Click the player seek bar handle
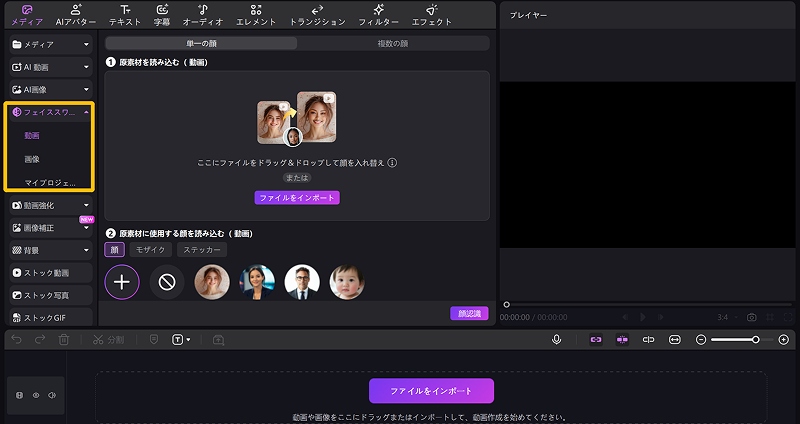The height and width of the screenshot is (424, 800). (x=507, y=305)
